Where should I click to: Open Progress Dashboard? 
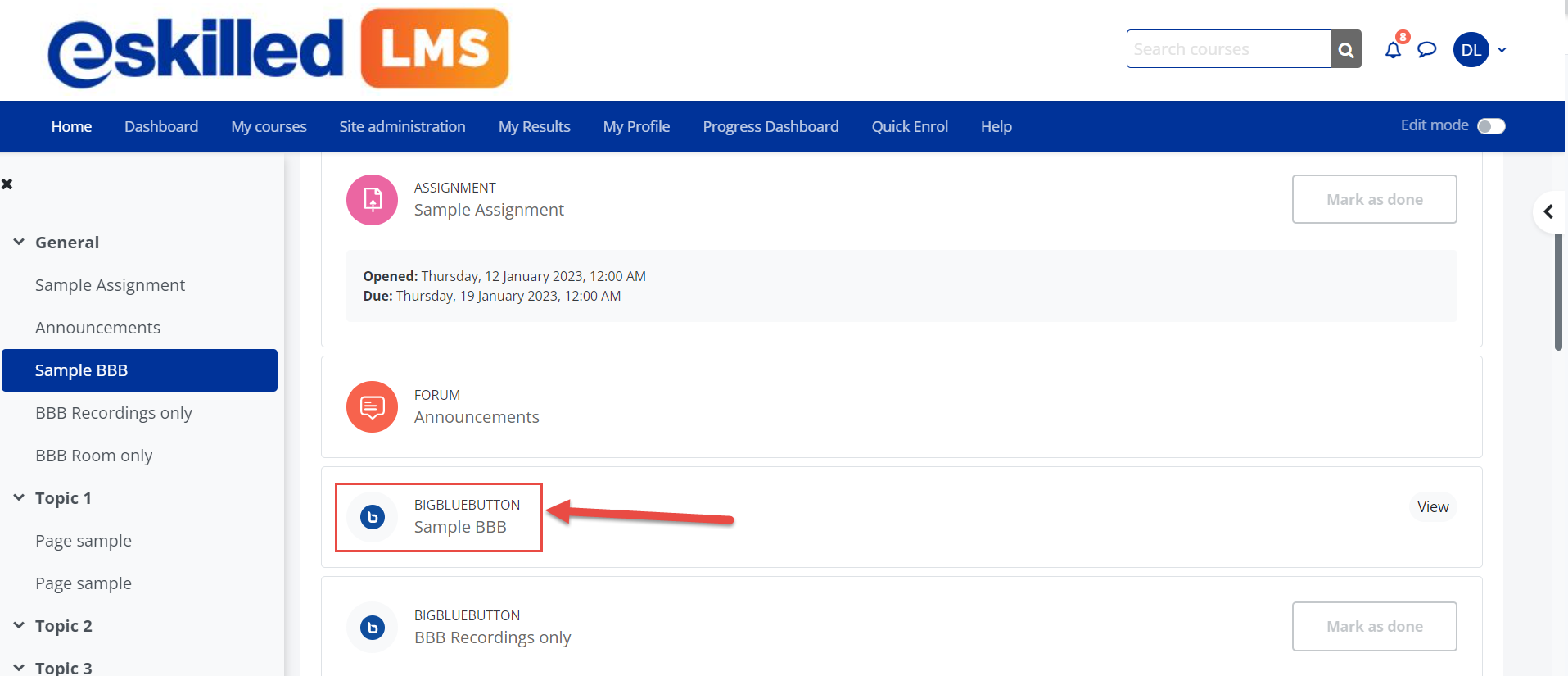(770, 127)
